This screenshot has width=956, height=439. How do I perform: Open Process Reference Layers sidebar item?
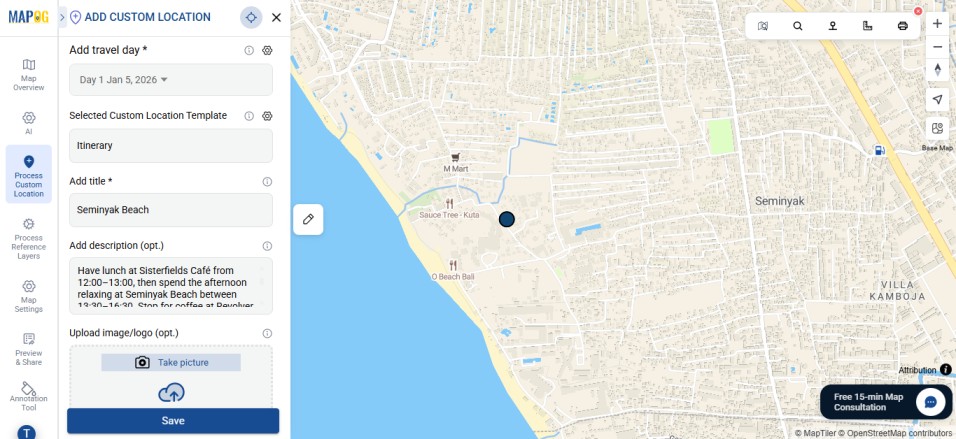tap(29, 239)
